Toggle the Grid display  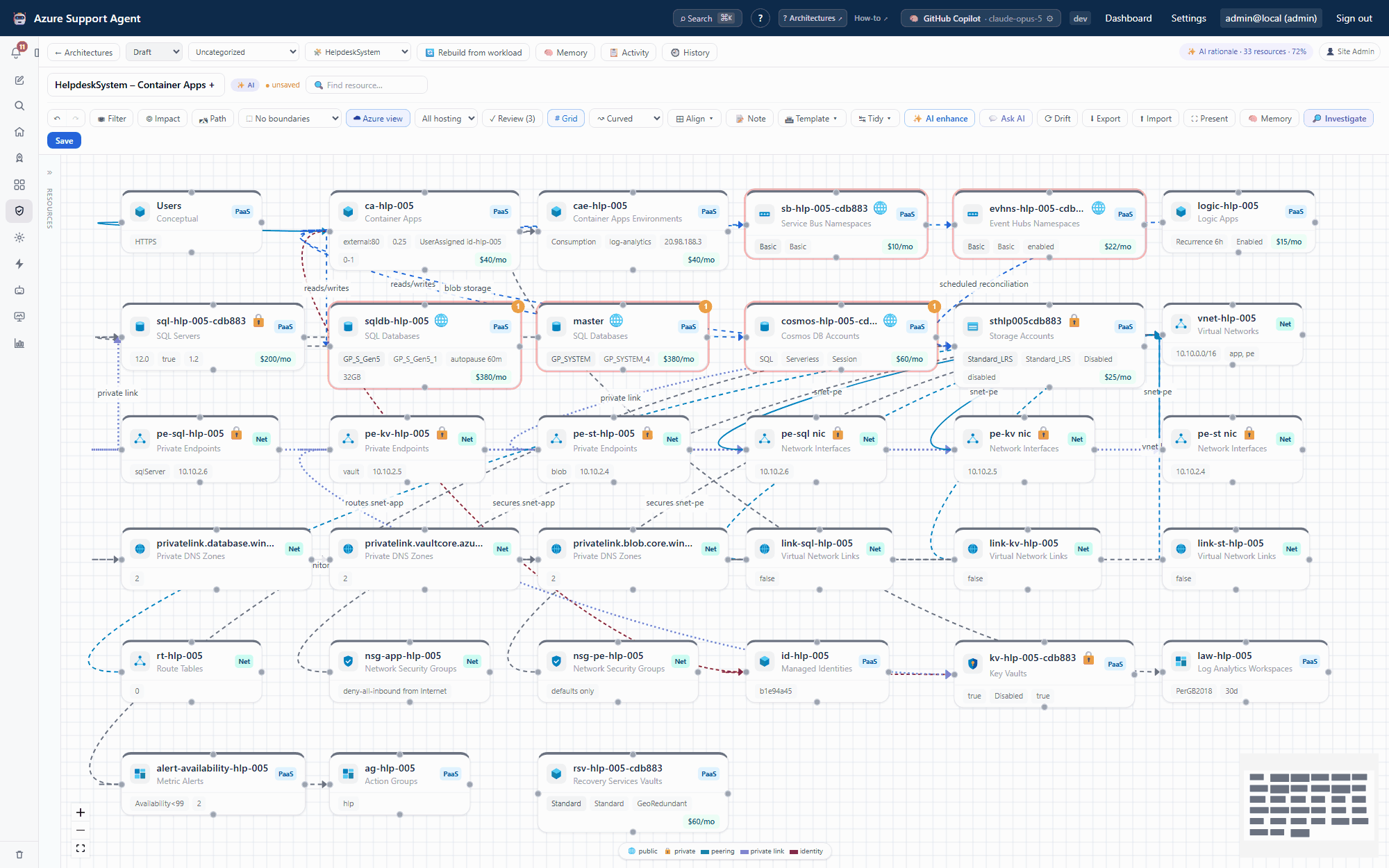point(566,119)
